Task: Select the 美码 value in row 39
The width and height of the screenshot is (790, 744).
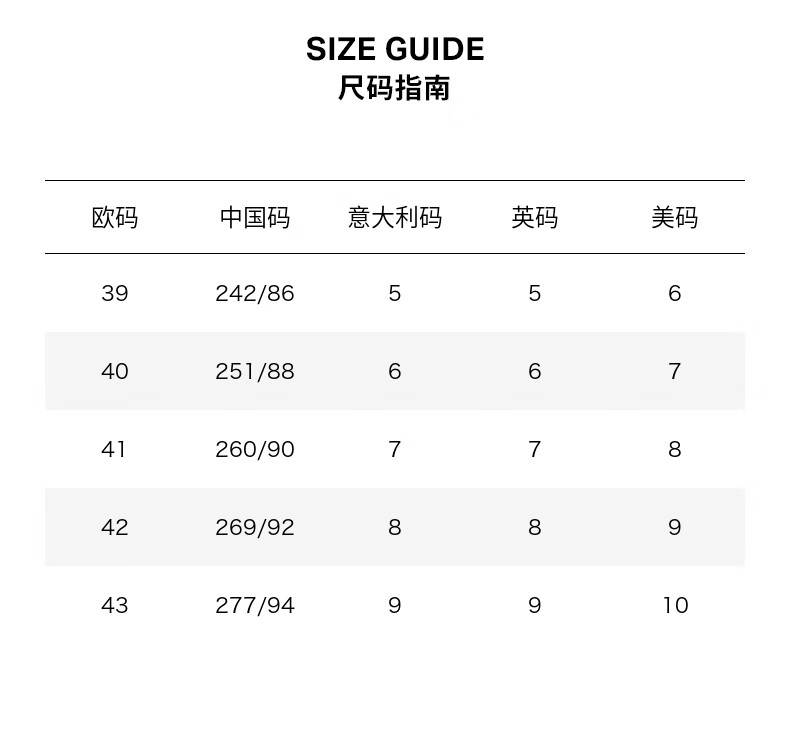Action: point(675,293)
